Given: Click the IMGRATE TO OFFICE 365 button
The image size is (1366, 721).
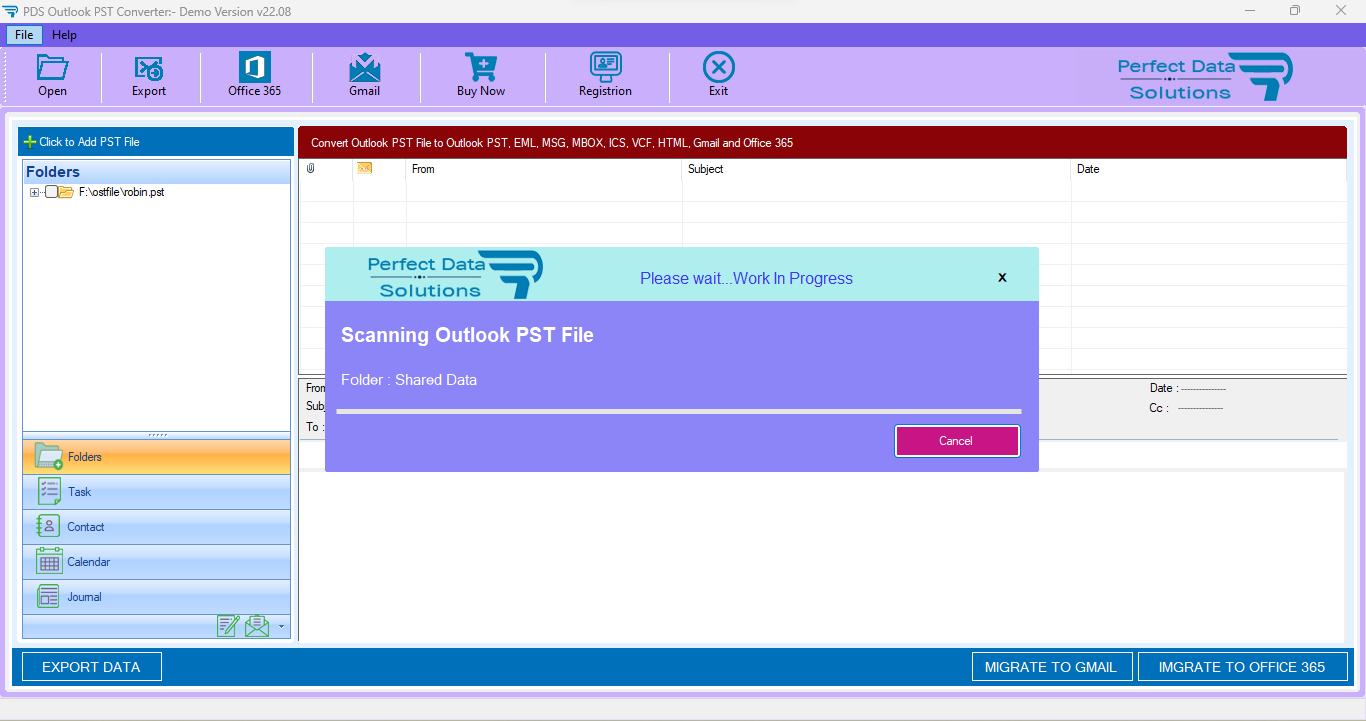Looking at the screenshot, I should click(1242, 667).
